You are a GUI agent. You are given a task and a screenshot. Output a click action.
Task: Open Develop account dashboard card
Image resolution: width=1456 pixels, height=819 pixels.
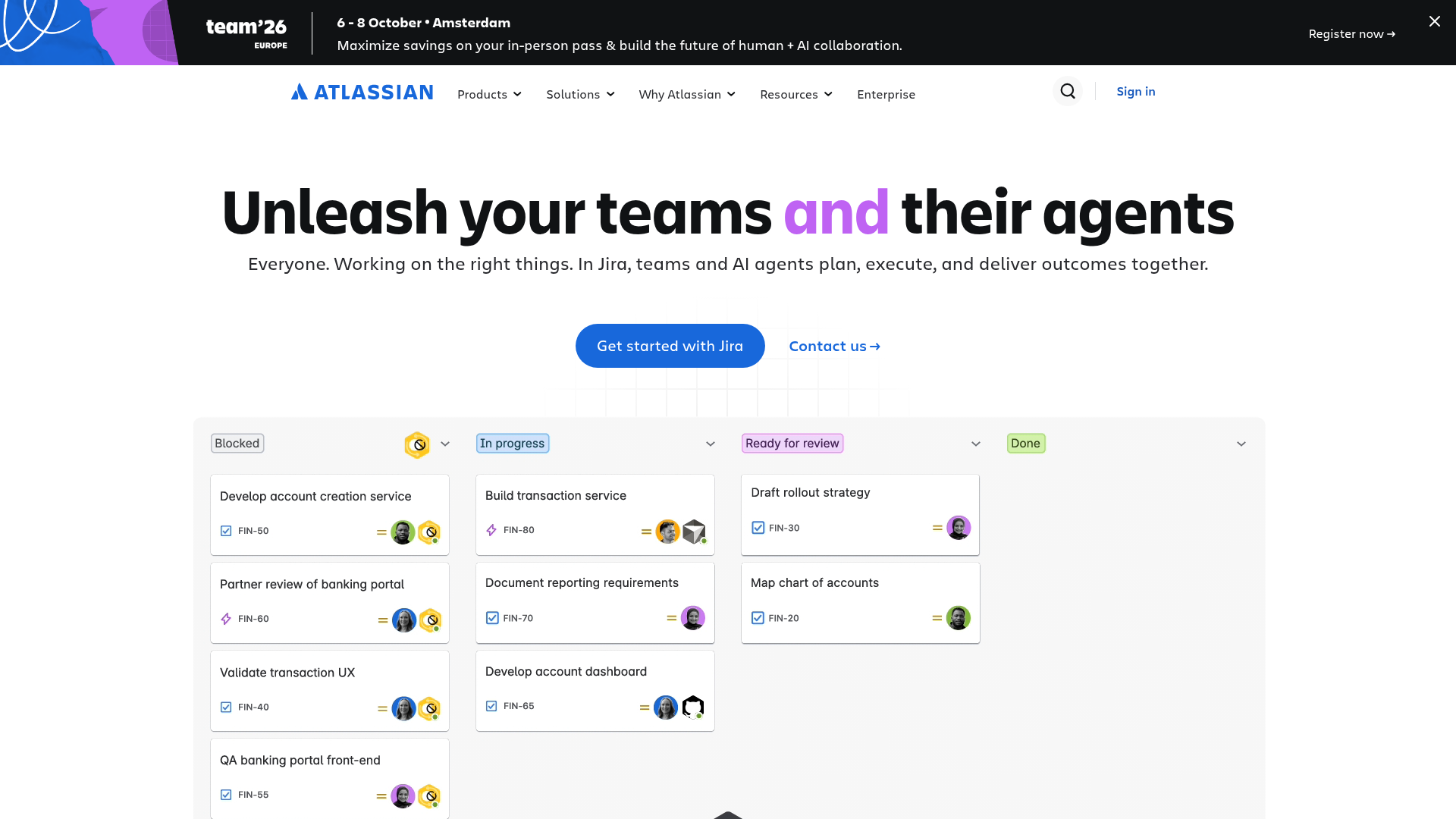tap(595, 691)
